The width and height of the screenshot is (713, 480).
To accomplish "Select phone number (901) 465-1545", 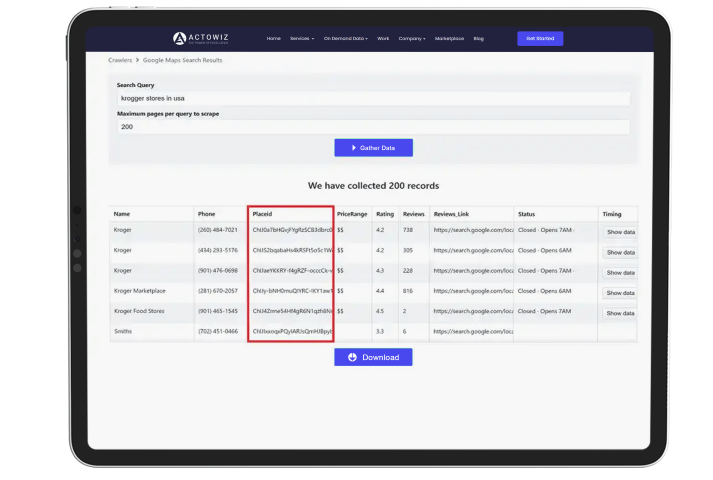I will pyautogui.click(x=218, y=311).
